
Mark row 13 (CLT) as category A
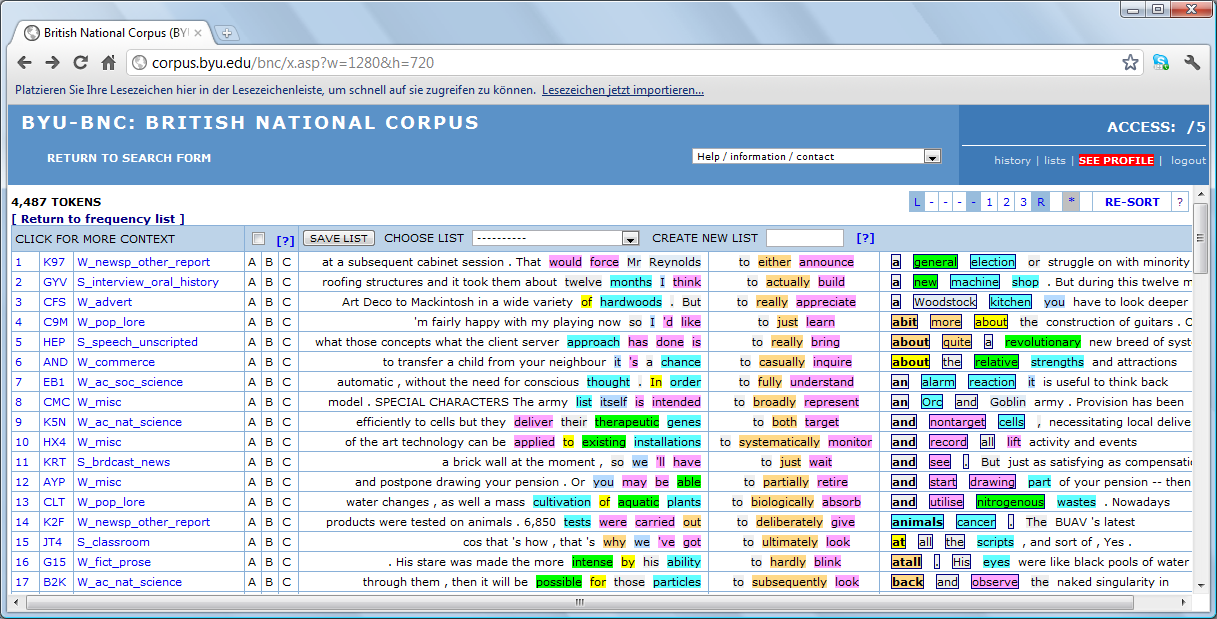point(253,502)
